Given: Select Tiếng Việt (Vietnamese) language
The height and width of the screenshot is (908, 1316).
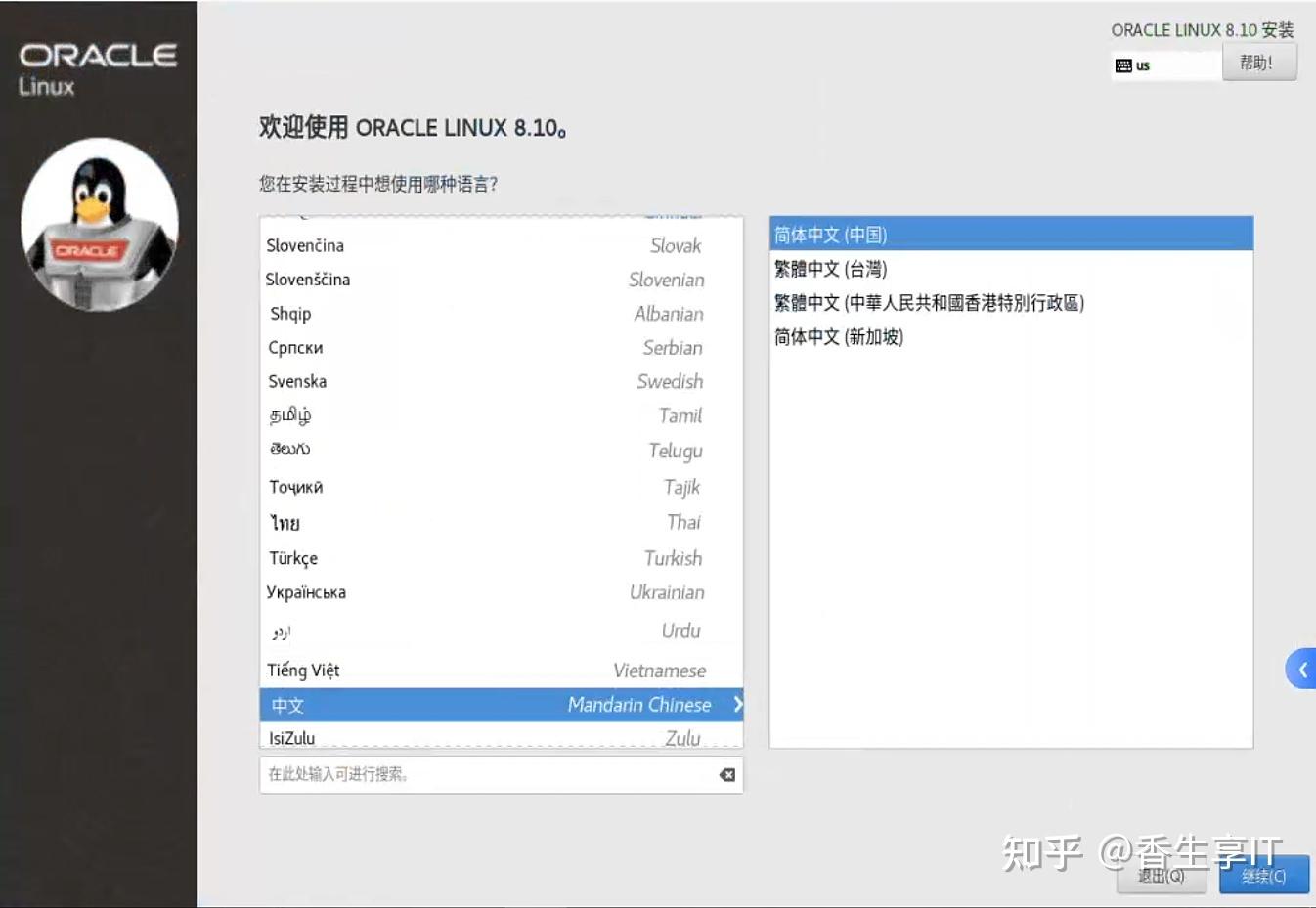Looking at the screenshot, I should [502, 670].
